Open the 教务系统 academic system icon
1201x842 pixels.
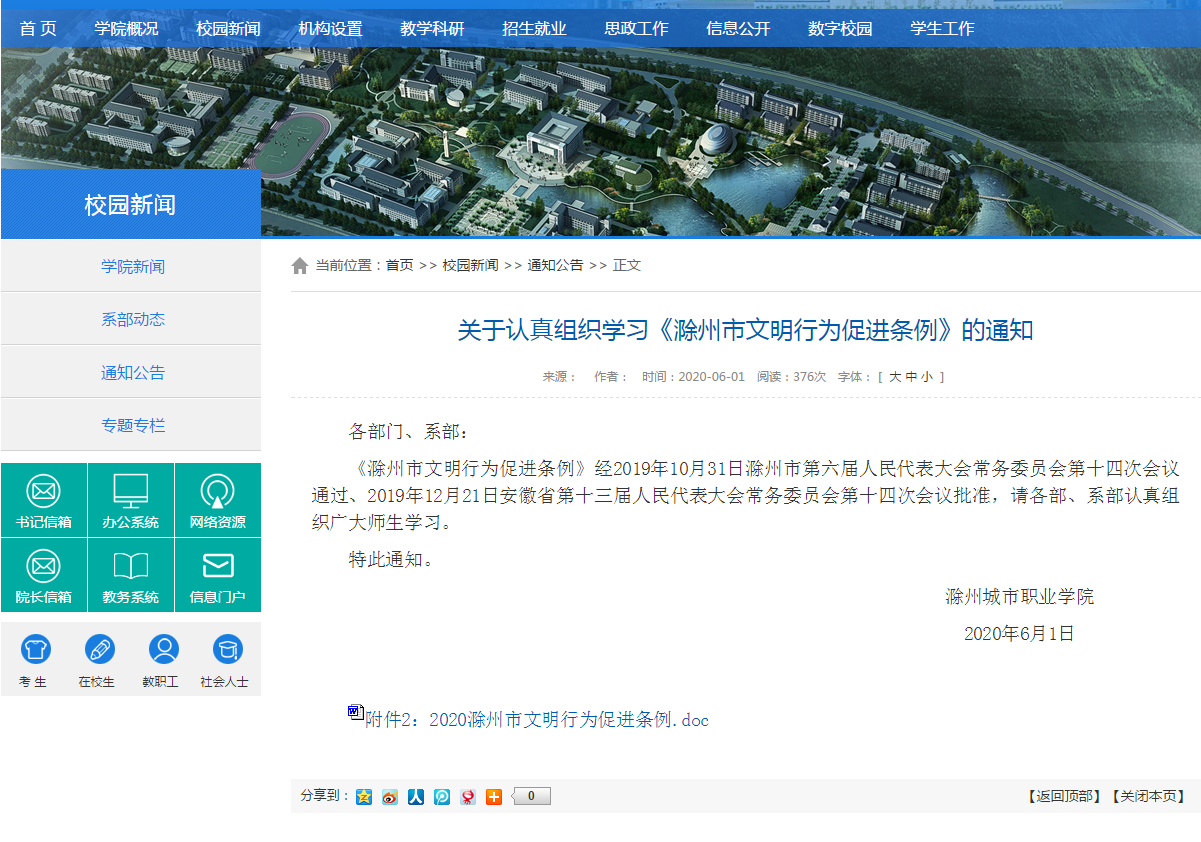click(x=130, y=575)
